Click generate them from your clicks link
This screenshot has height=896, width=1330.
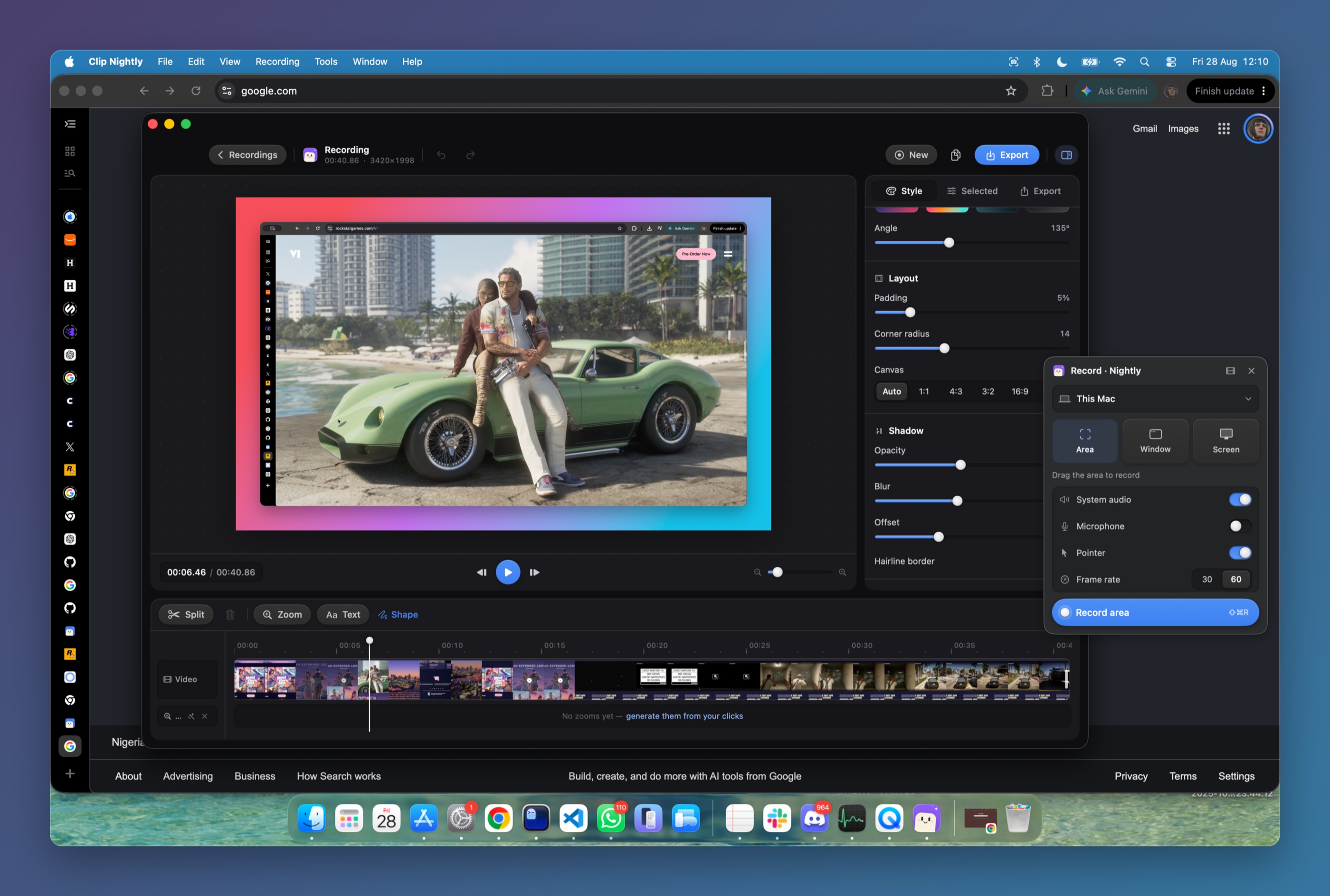684,716
